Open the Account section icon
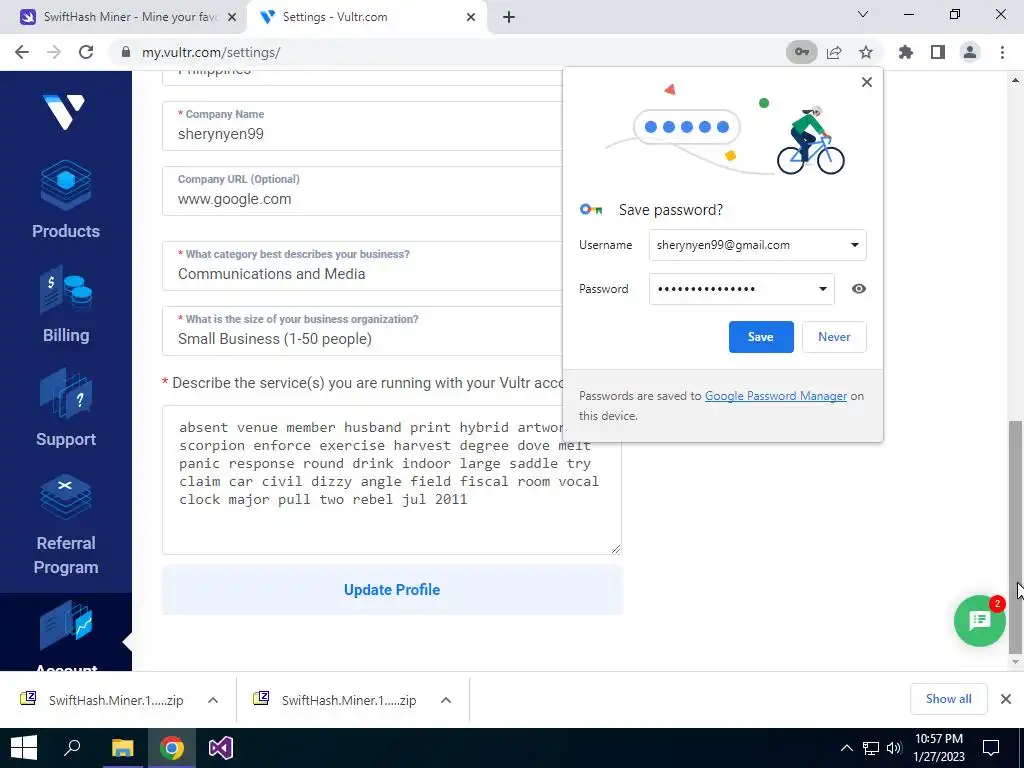The width and height of the screenshot is (1024, 768). click(66, 626)
